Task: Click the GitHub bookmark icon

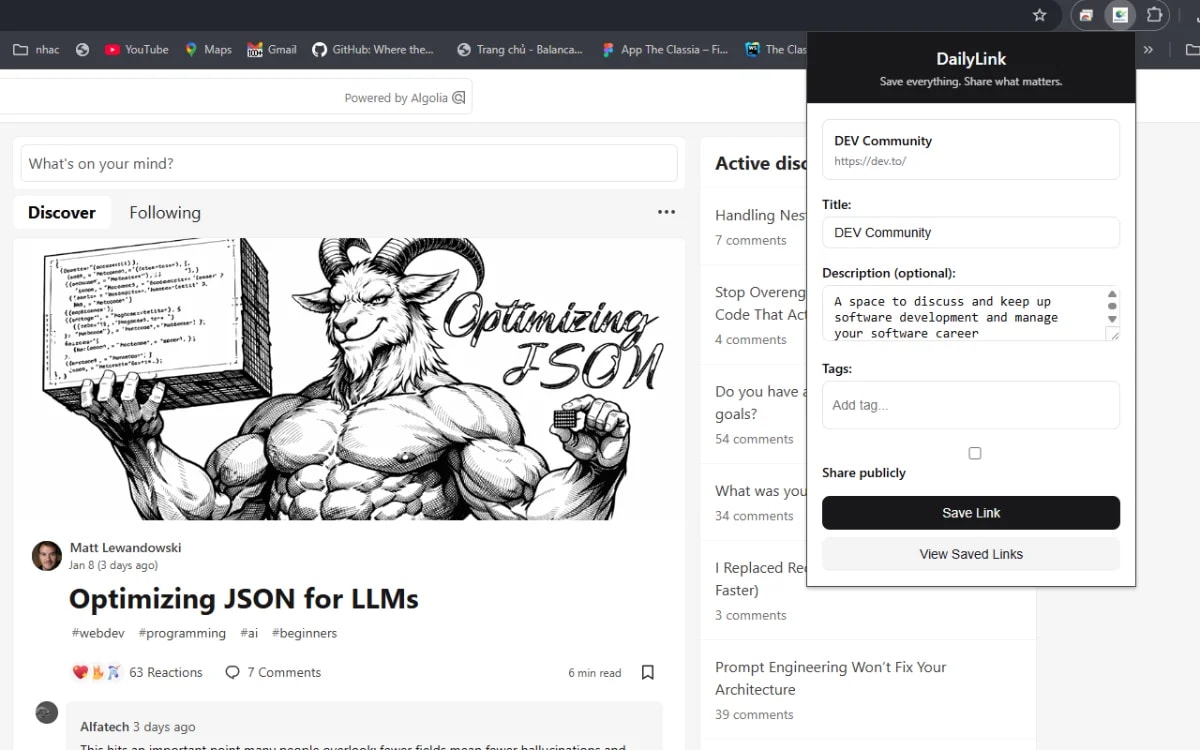Action: [x=319, y=49]
